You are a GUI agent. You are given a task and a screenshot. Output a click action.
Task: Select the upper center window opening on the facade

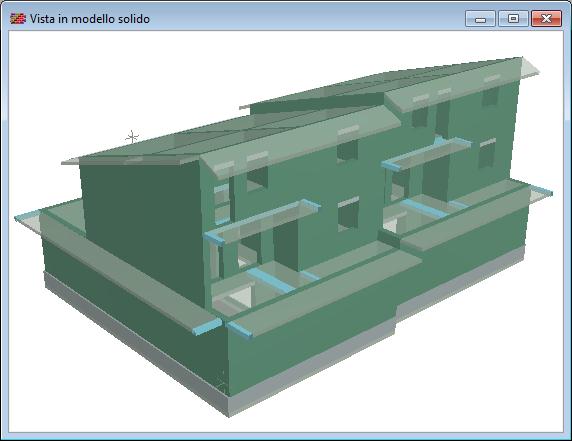347,151
